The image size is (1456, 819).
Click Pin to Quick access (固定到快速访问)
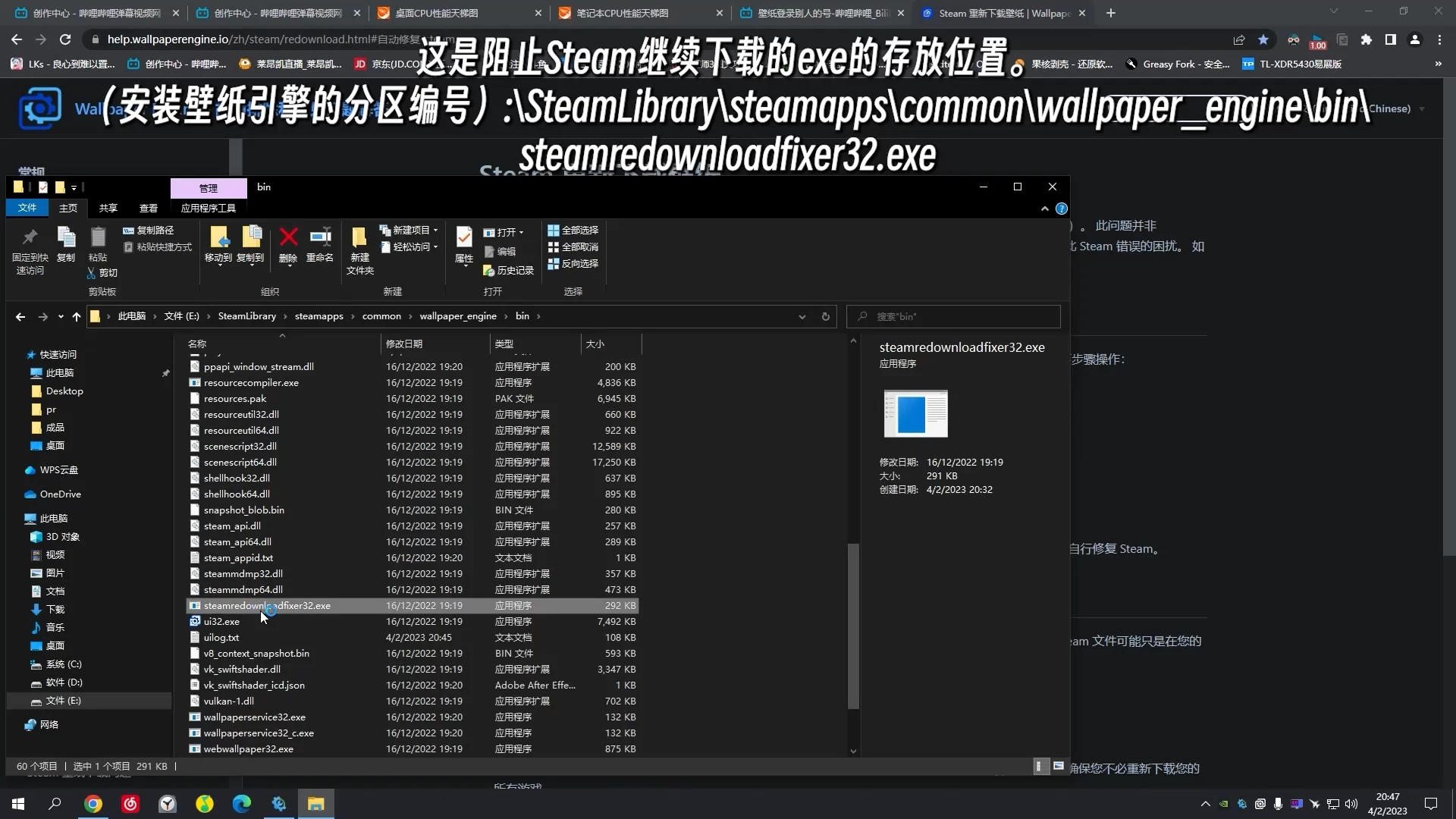(30, 251)
